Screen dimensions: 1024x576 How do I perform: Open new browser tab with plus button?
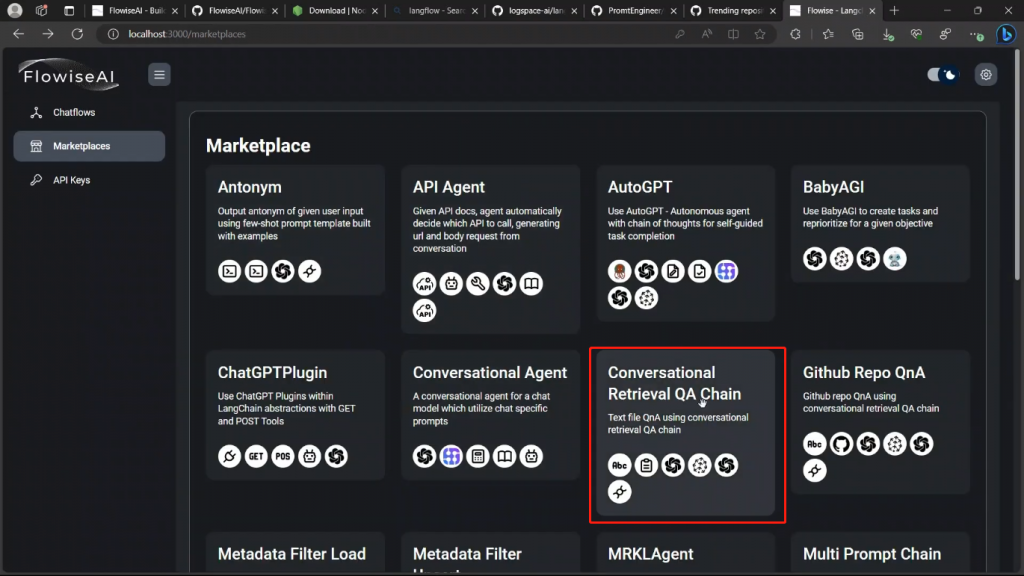coord(894,11)
